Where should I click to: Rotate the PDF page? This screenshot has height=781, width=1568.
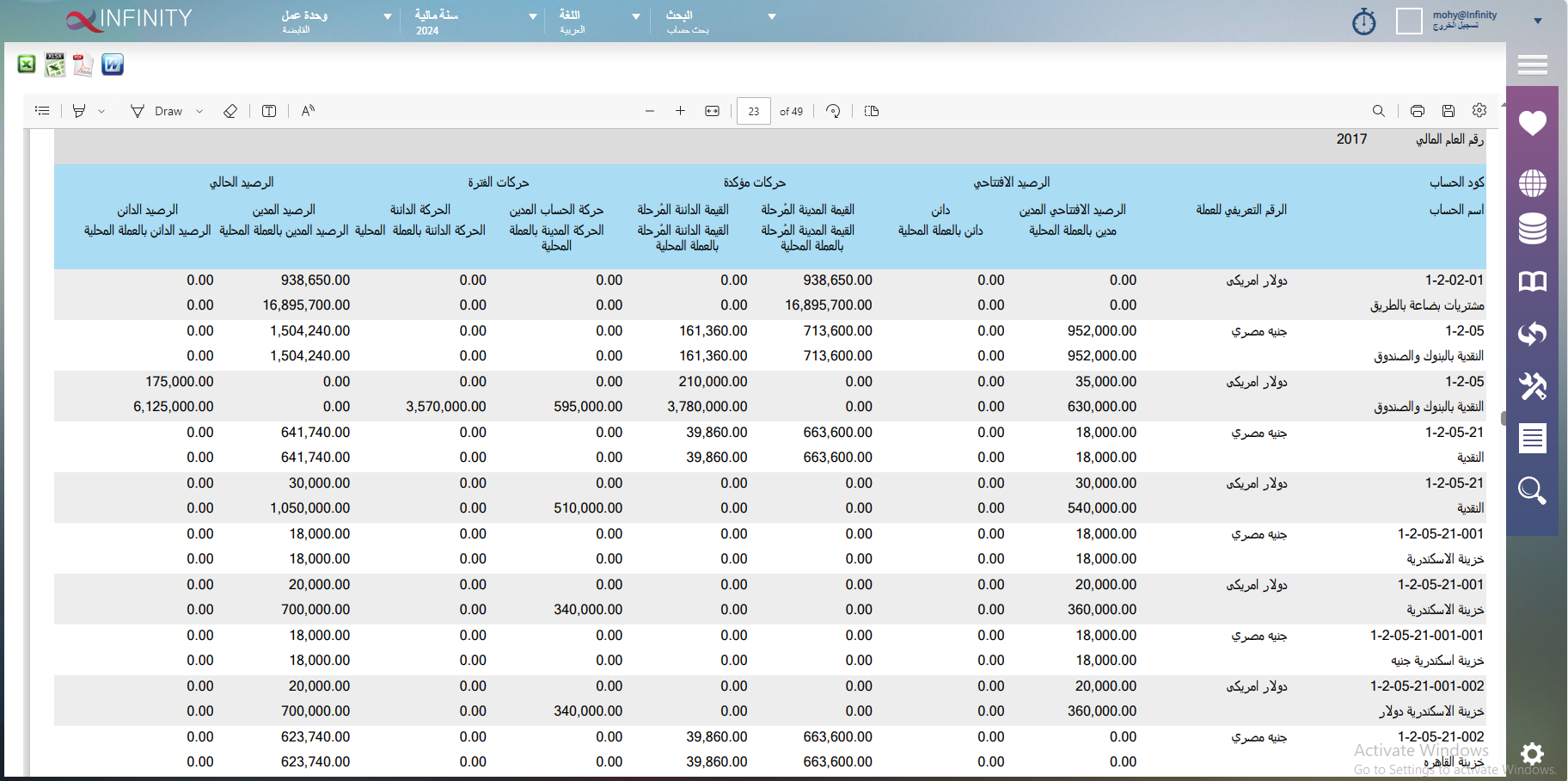pyautogui.click(x=833, y=111)
